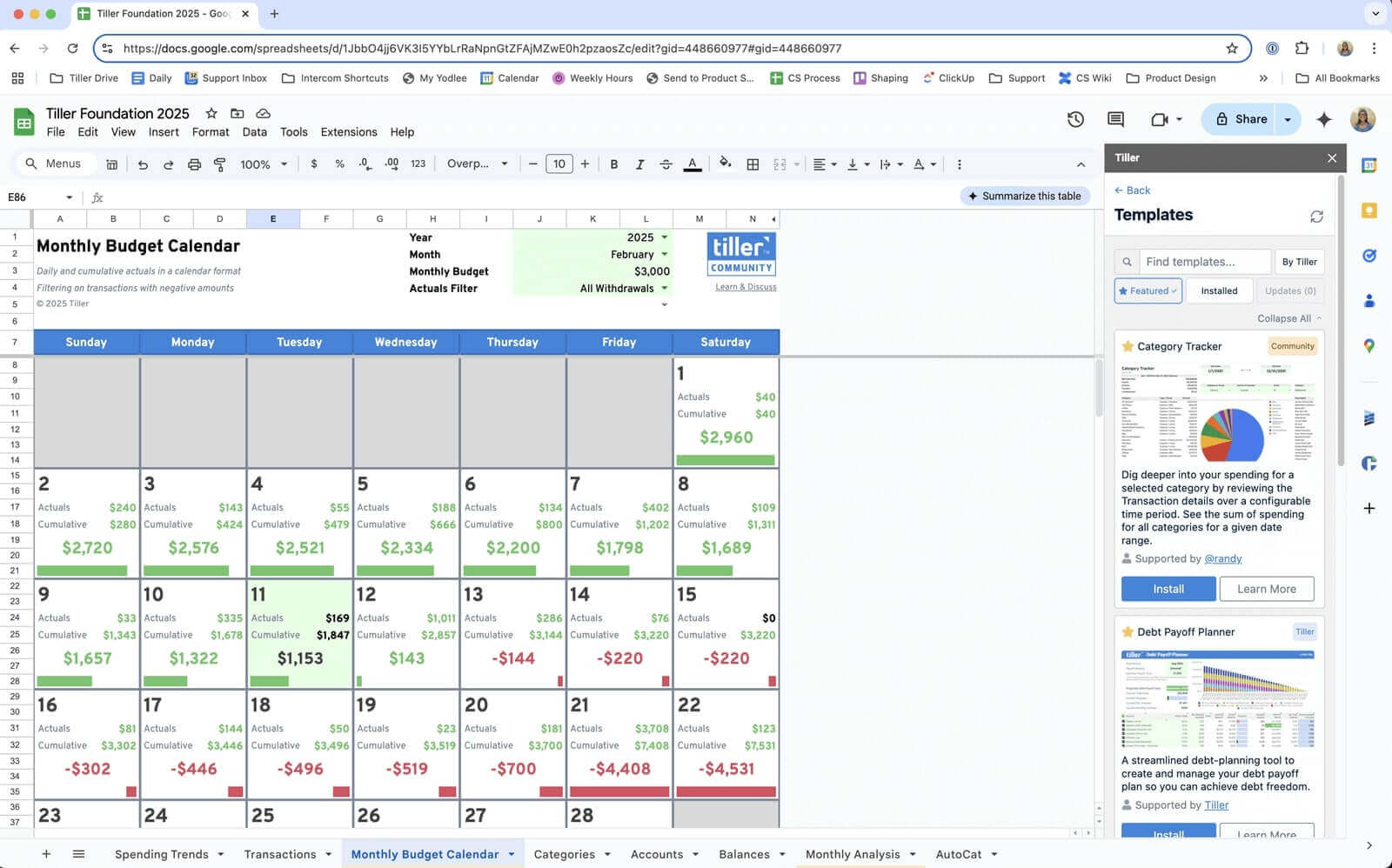
Task: Open the @randy supporter link
Action: click(1222, 558)
